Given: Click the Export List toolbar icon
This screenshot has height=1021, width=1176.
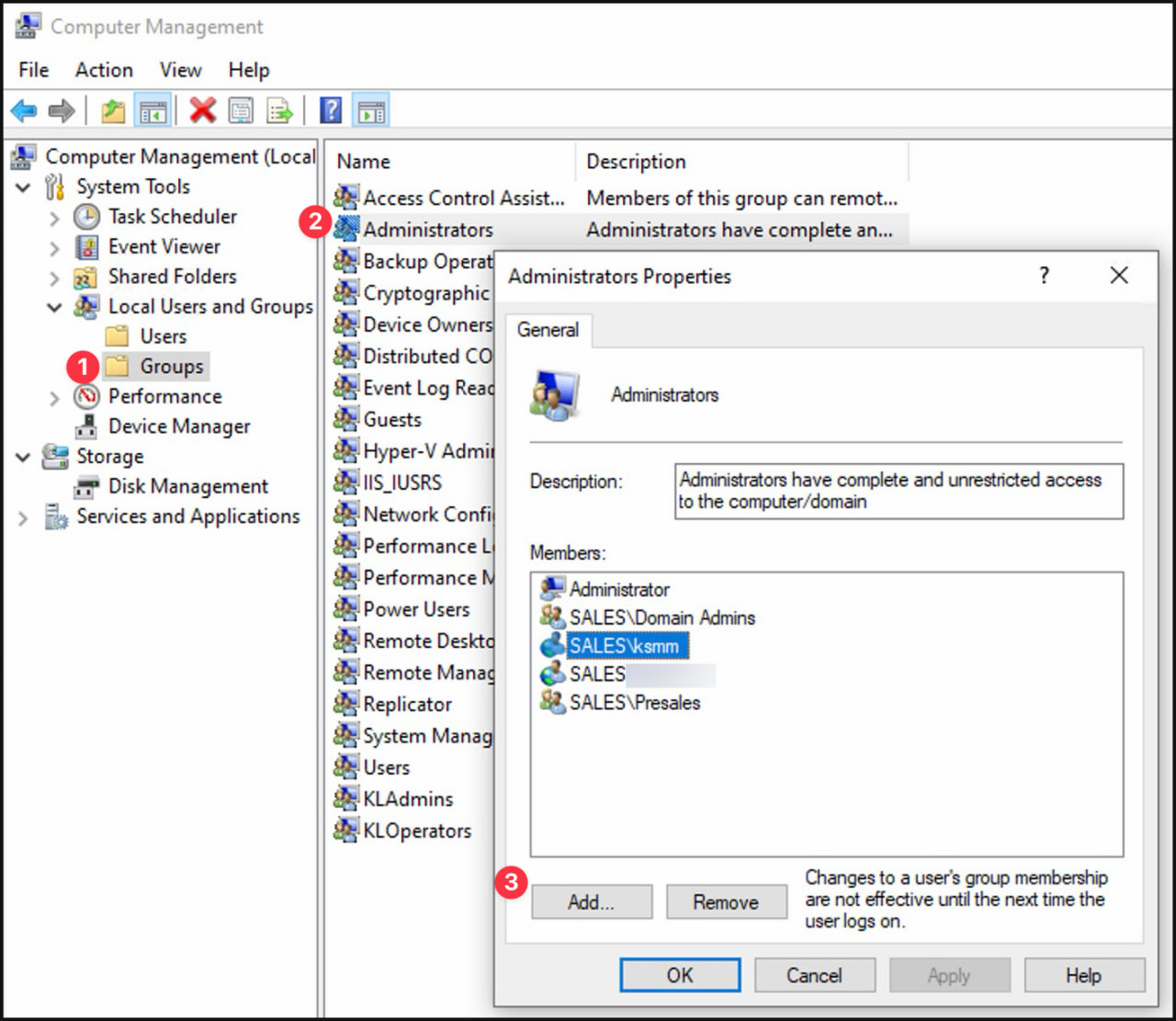Looking at the screenshot, I should (279, 111).
